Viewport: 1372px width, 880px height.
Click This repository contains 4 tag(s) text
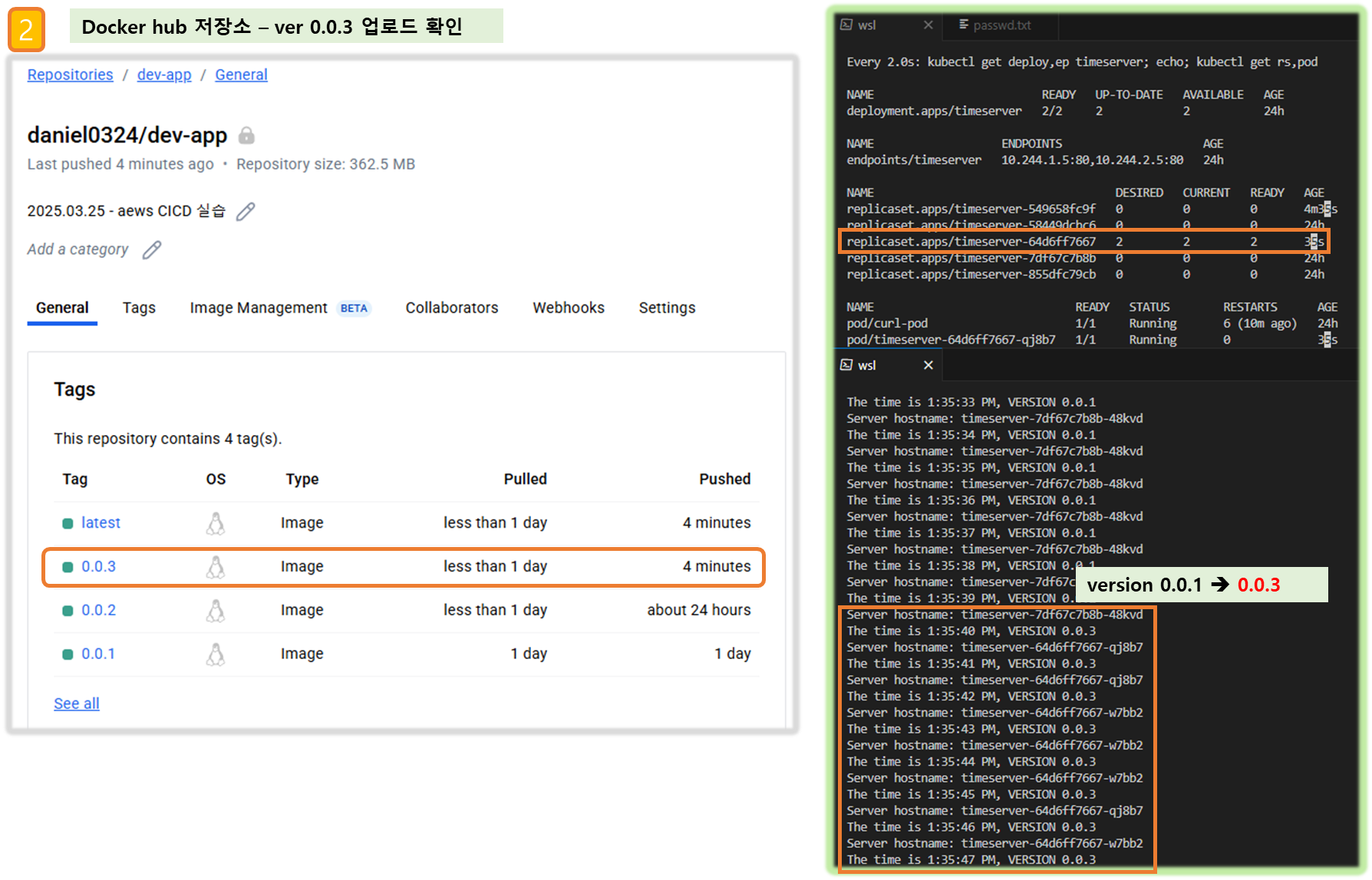click(x=168, y=439)
